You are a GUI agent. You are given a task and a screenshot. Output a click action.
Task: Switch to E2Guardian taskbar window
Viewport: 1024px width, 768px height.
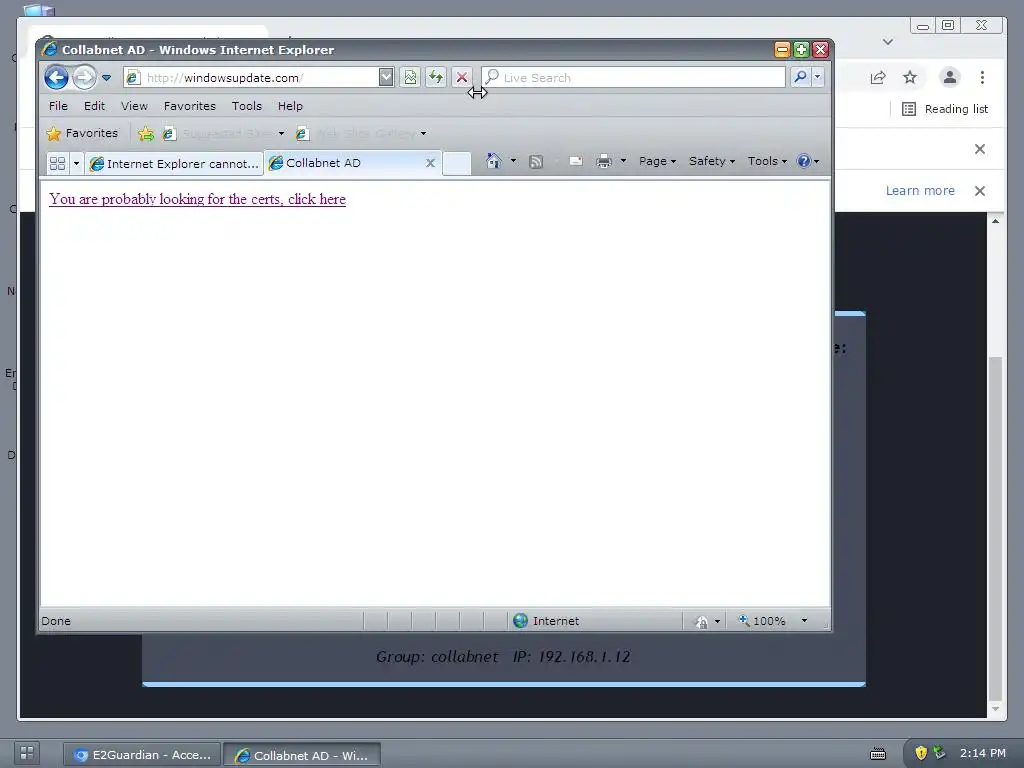click(x=142, y=755)
